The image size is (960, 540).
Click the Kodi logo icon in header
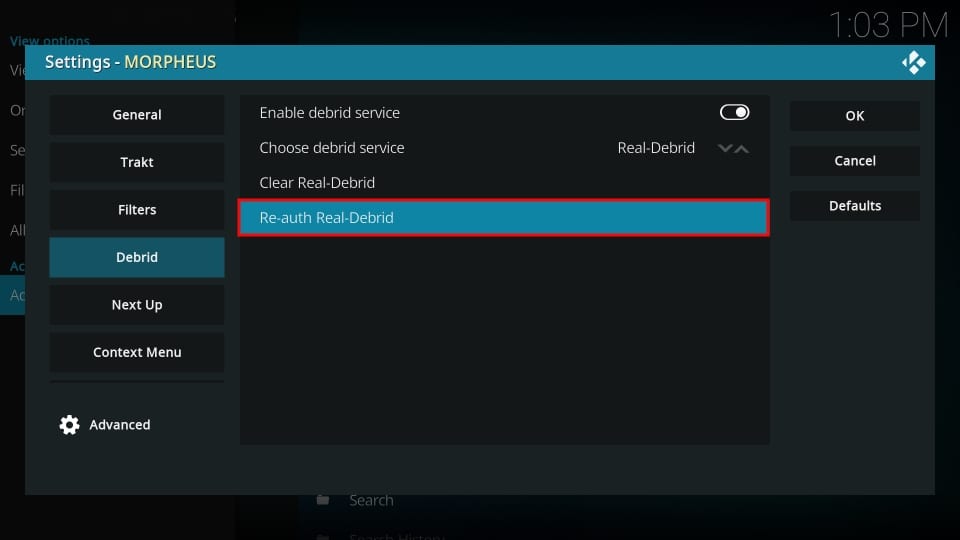pos(913,62)
